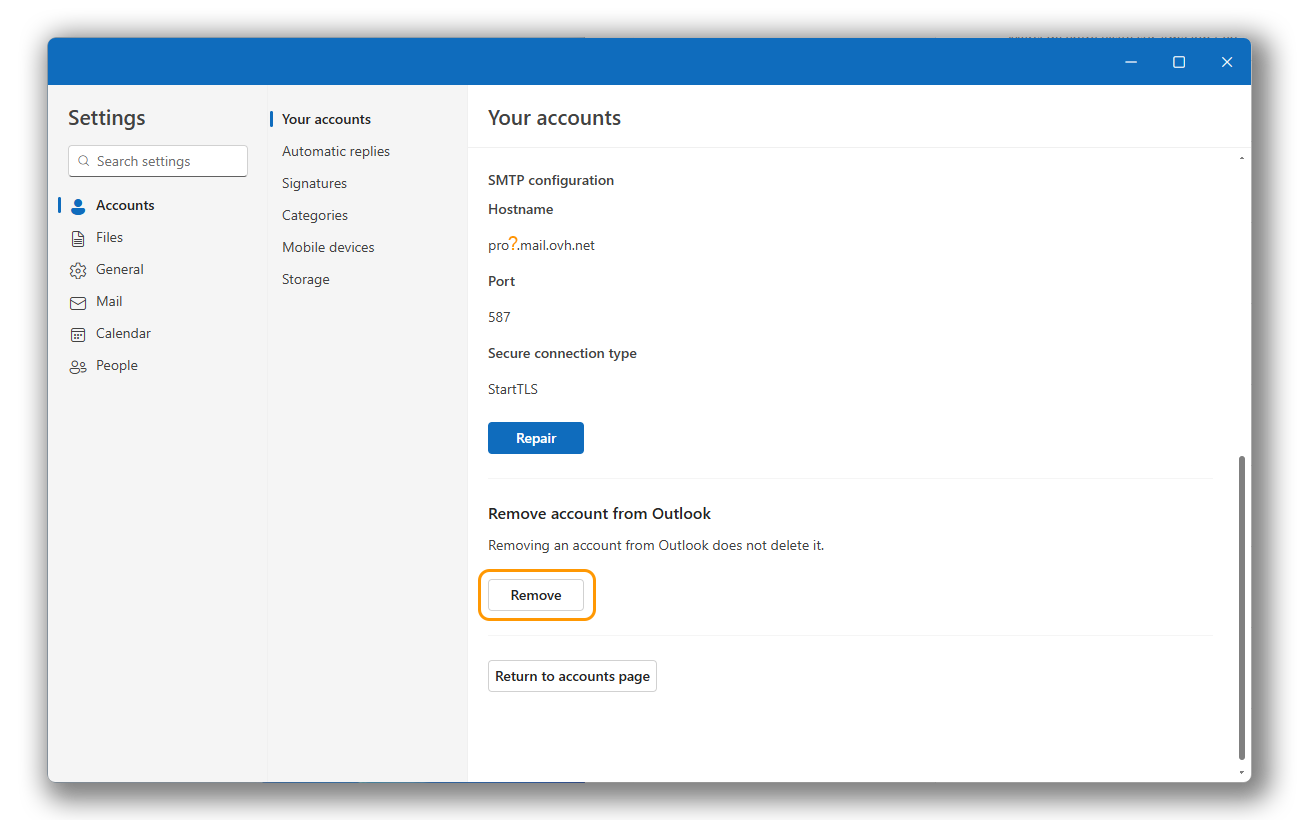
Task: Click the blue Repair button
Action: [x=536, y=438]
